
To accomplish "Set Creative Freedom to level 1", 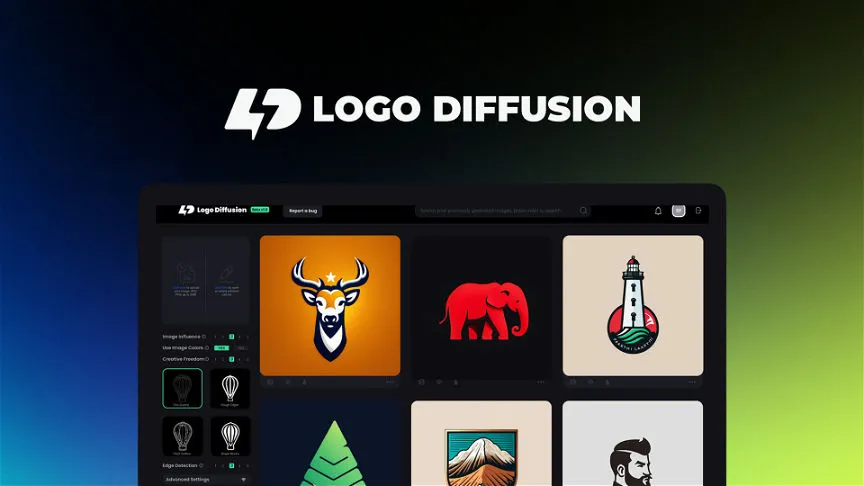I will [x=215, y=359].
